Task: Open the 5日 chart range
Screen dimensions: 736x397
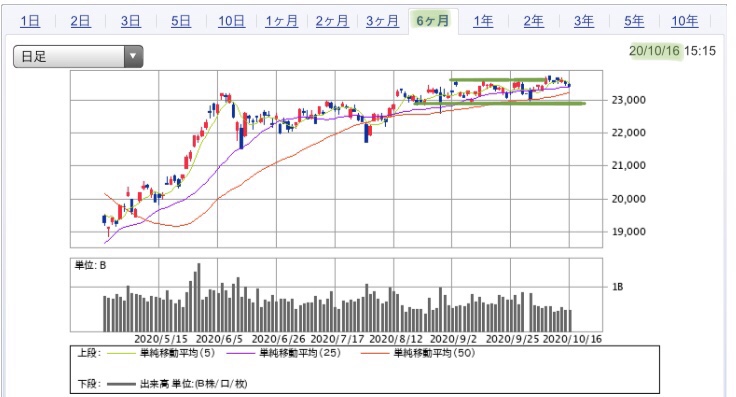Action: tap(181, 21)
